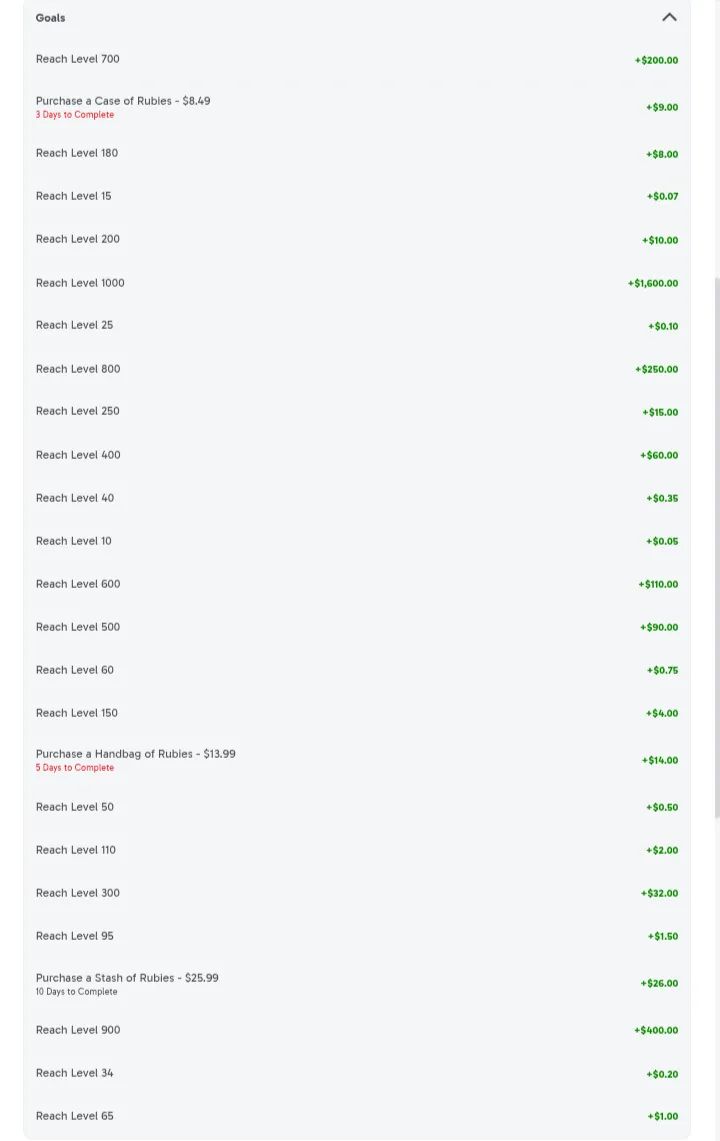Select the Reach Level 900 goal
This screenshot has height=1141, width=720.
coord(78,1030)
